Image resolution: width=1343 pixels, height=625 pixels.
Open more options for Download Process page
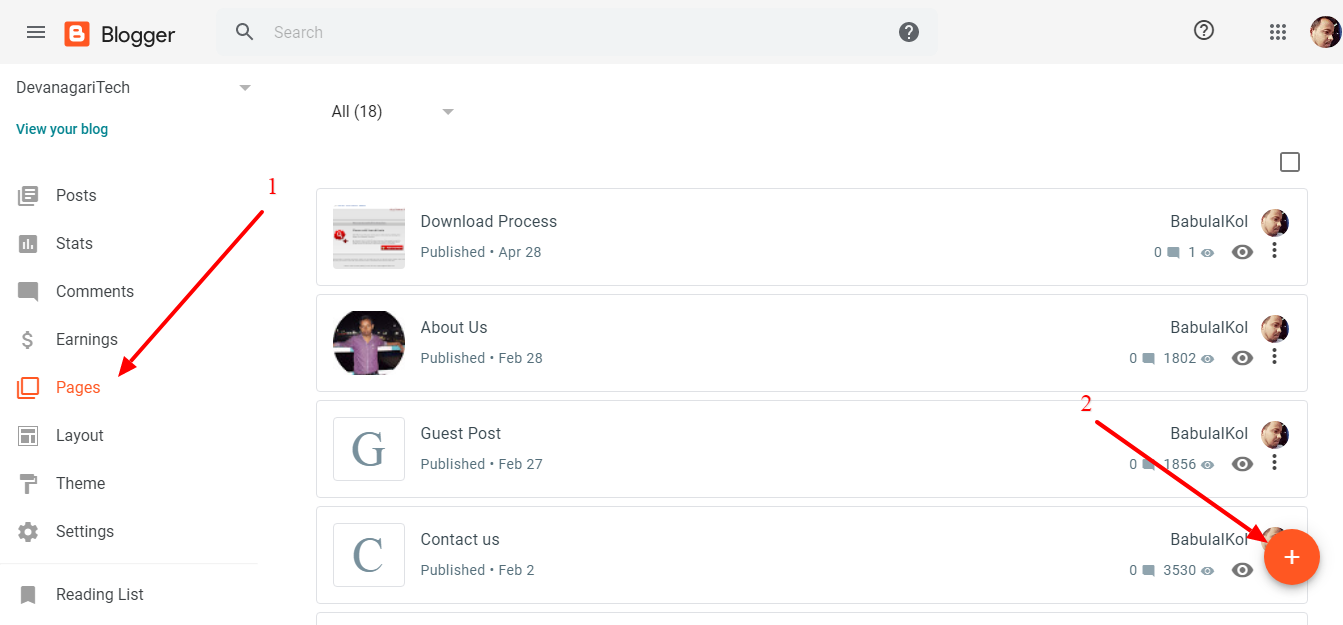click(x=1274, y=250)
